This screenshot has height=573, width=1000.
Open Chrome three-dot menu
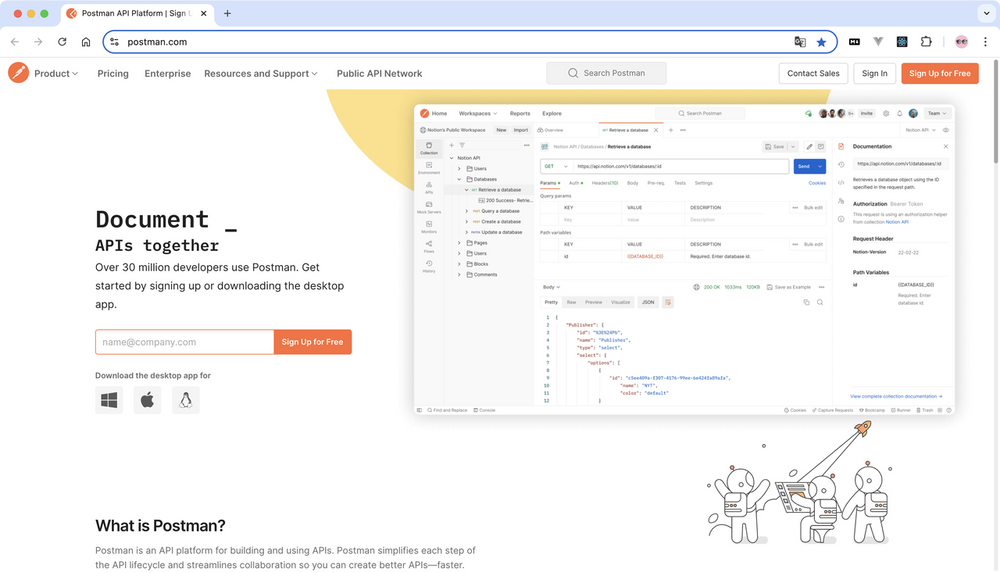click(985, 42)
